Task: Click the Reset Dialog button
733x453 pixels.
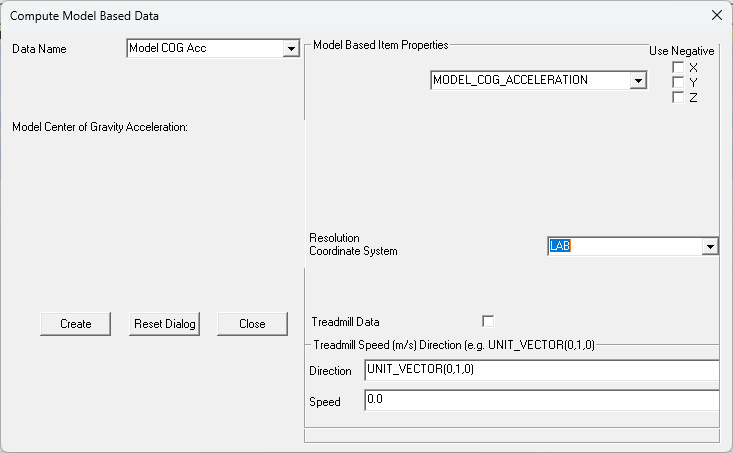Action: click(x=165, y=324)
